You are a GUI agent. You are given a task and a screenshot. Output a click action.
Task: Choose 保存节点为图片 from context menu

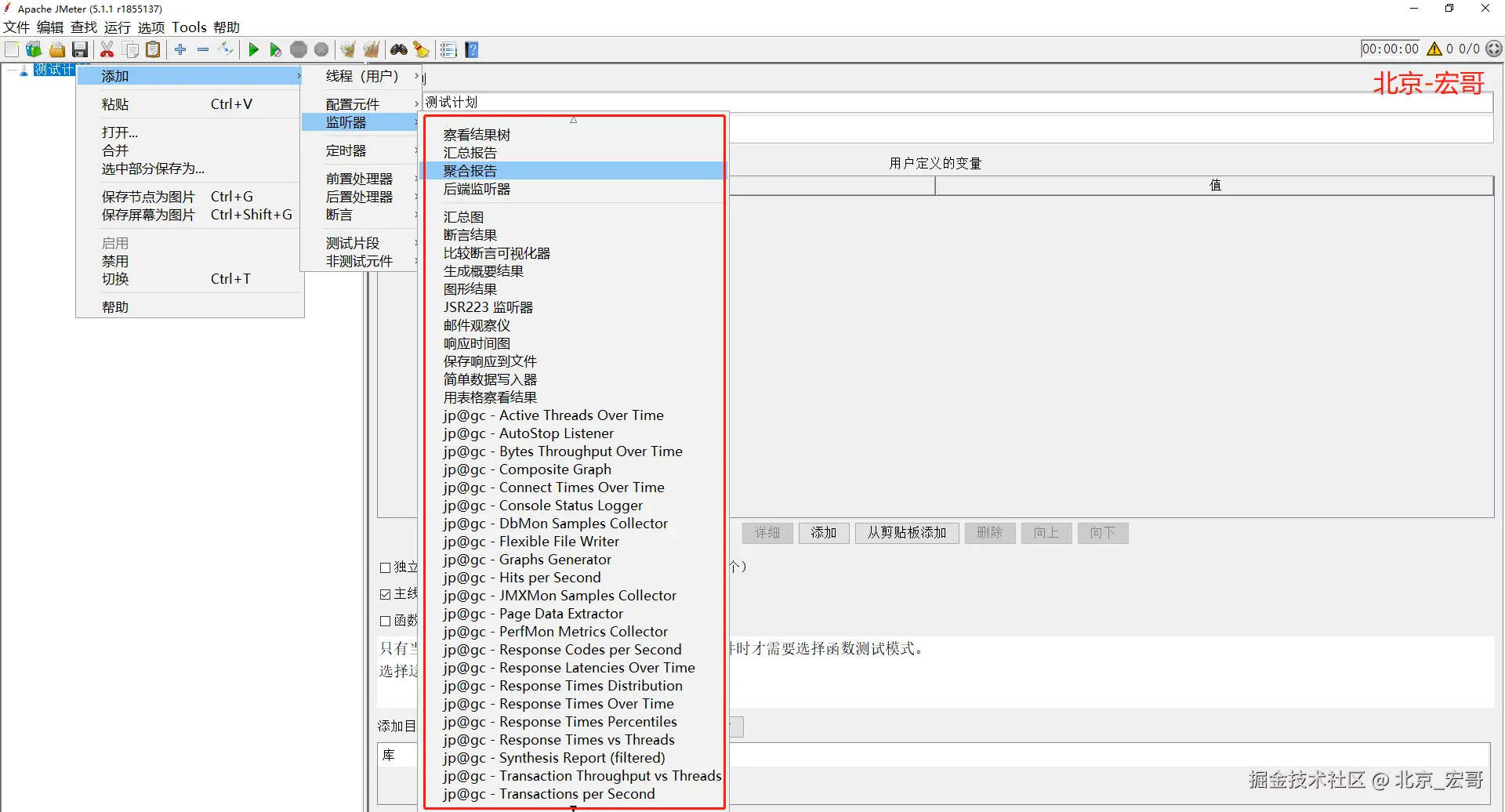pyautogui.click(x=190, y=197)
